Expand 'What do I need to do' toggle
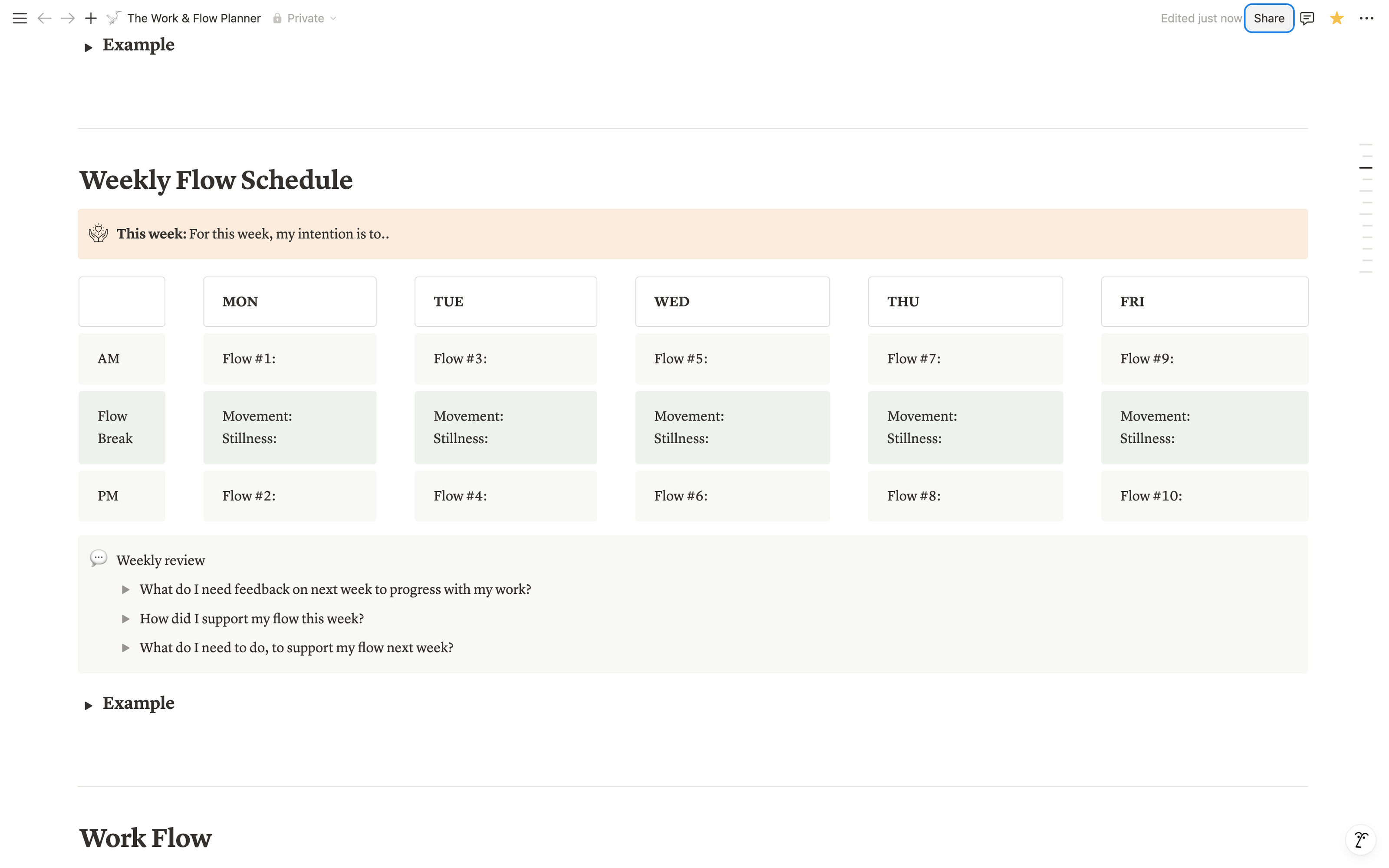The image size is (1389, 868). [x=126, y=648]
